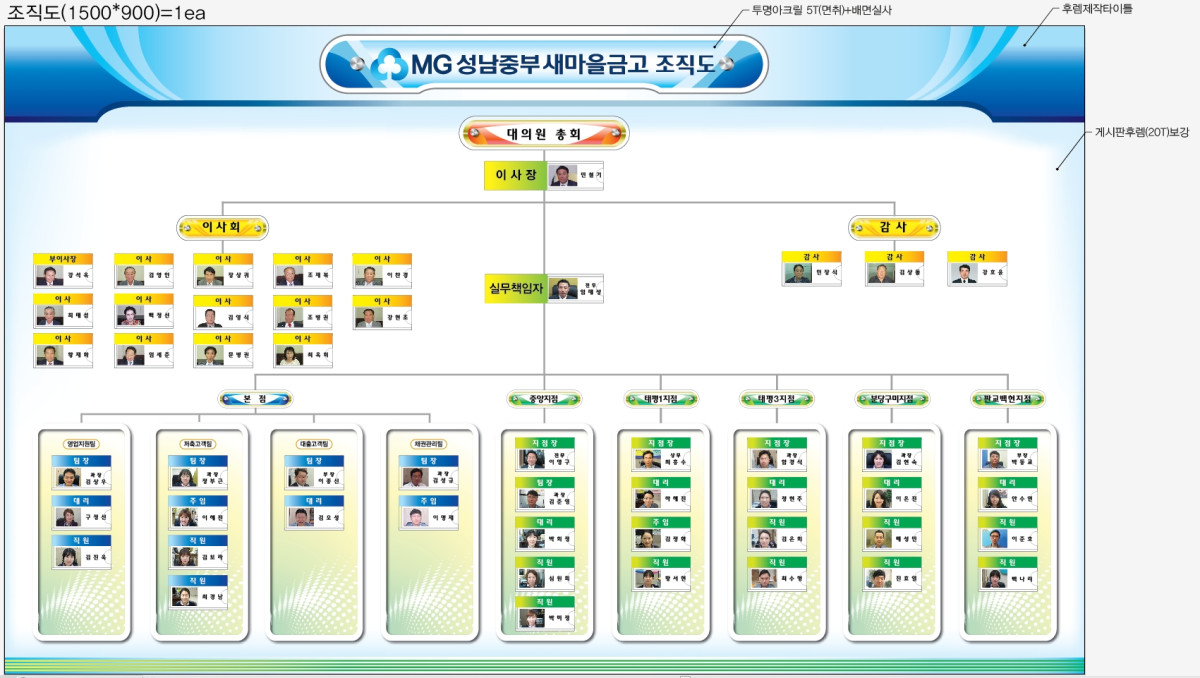Click '팀장' label in 저축고객팀 column
Screen dimensions: 1200x678
pos(198,461)
